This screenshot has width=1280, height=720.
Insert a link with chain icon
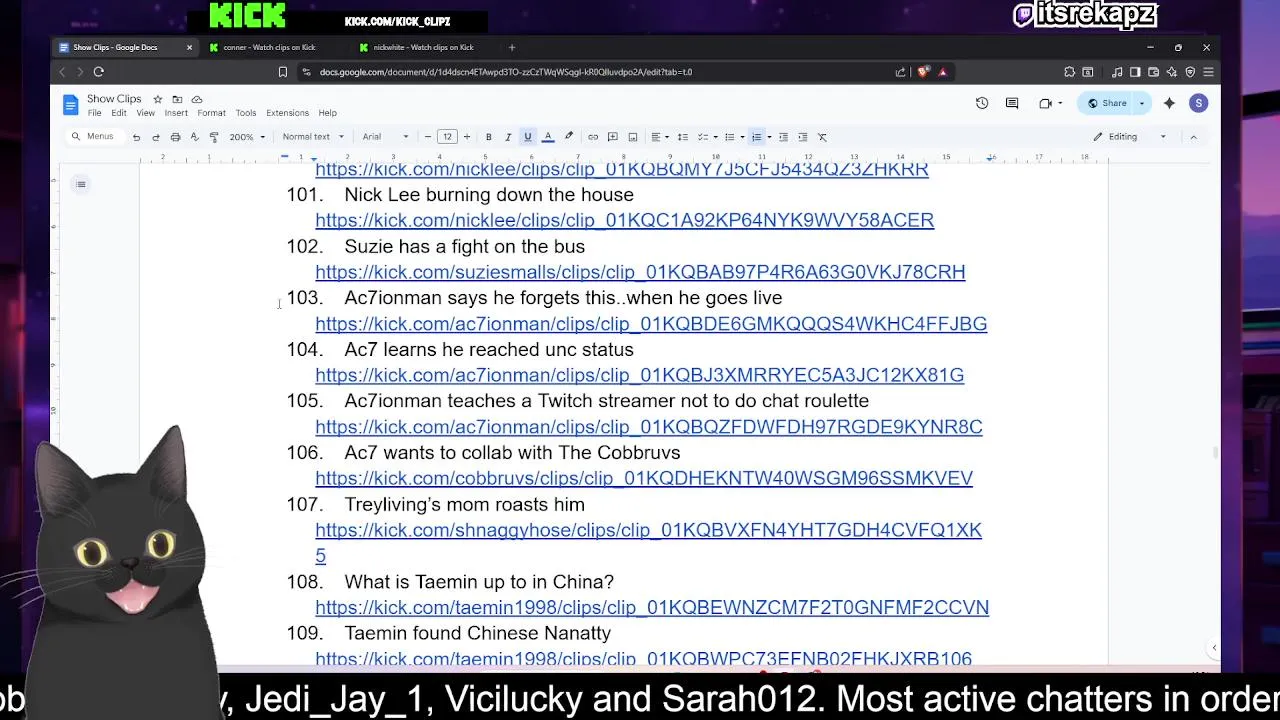point(593,137)
